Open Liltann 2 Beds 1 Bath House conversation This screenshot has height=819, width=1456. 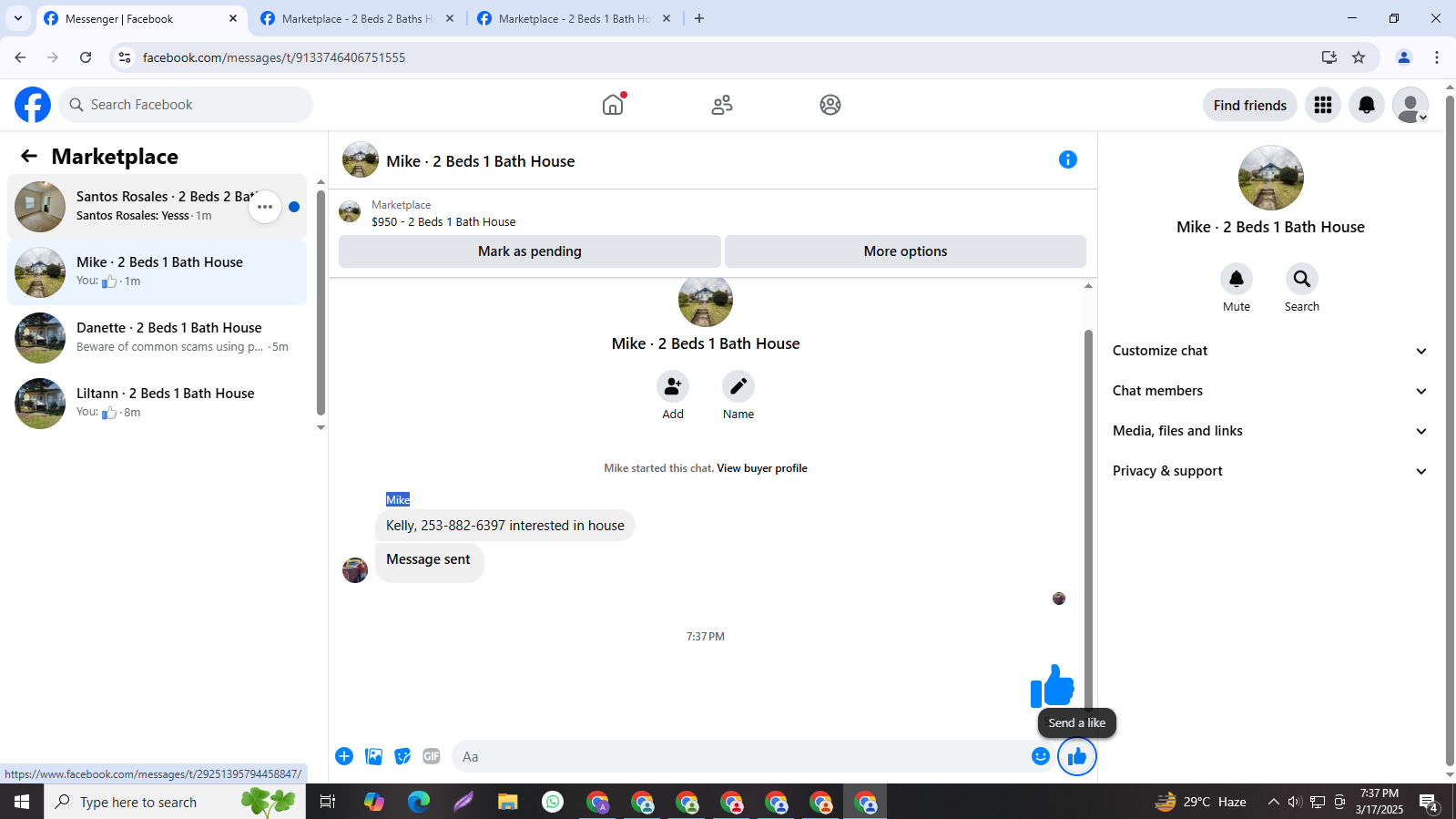click(157, 404)
